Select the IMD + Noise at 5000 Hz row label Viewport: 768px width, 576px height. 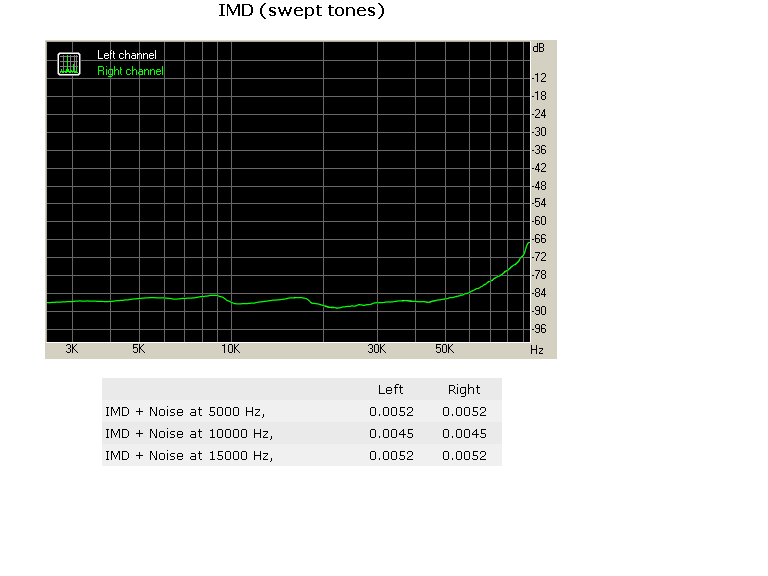[185, 411]
